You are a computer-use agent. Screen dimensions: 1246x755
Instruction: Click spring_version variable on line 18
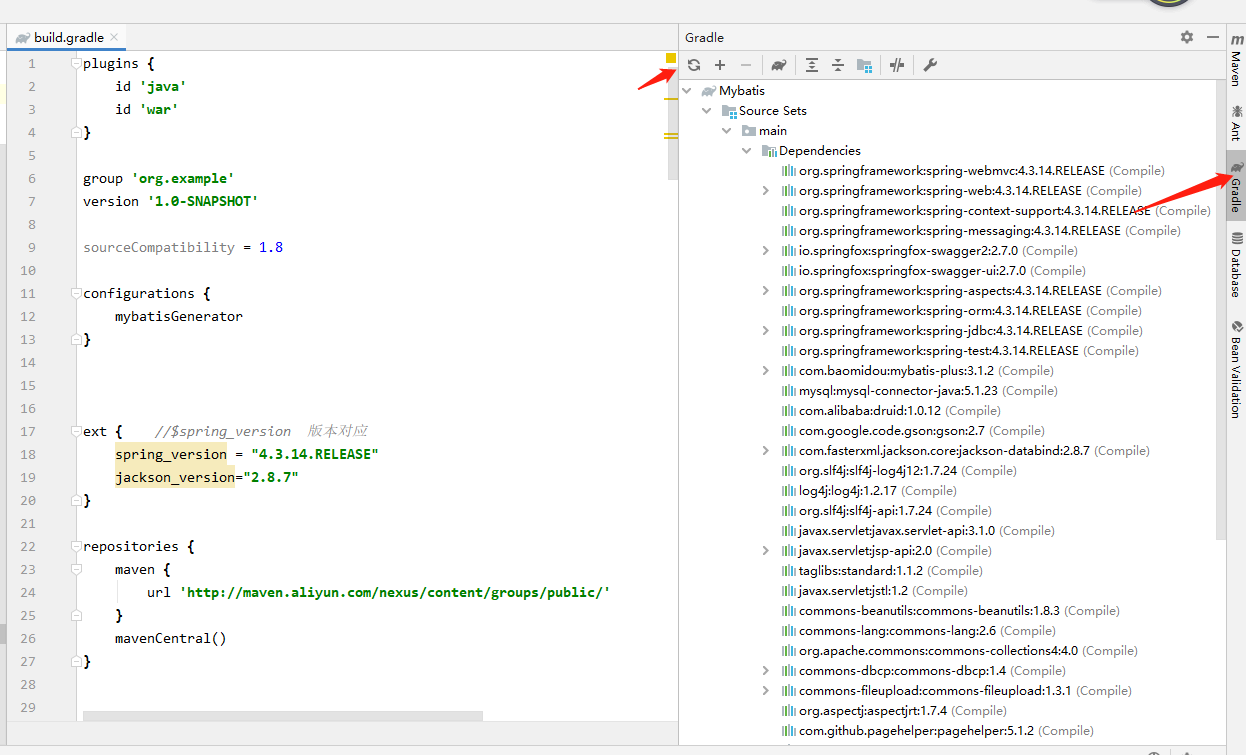click(171, 455)
